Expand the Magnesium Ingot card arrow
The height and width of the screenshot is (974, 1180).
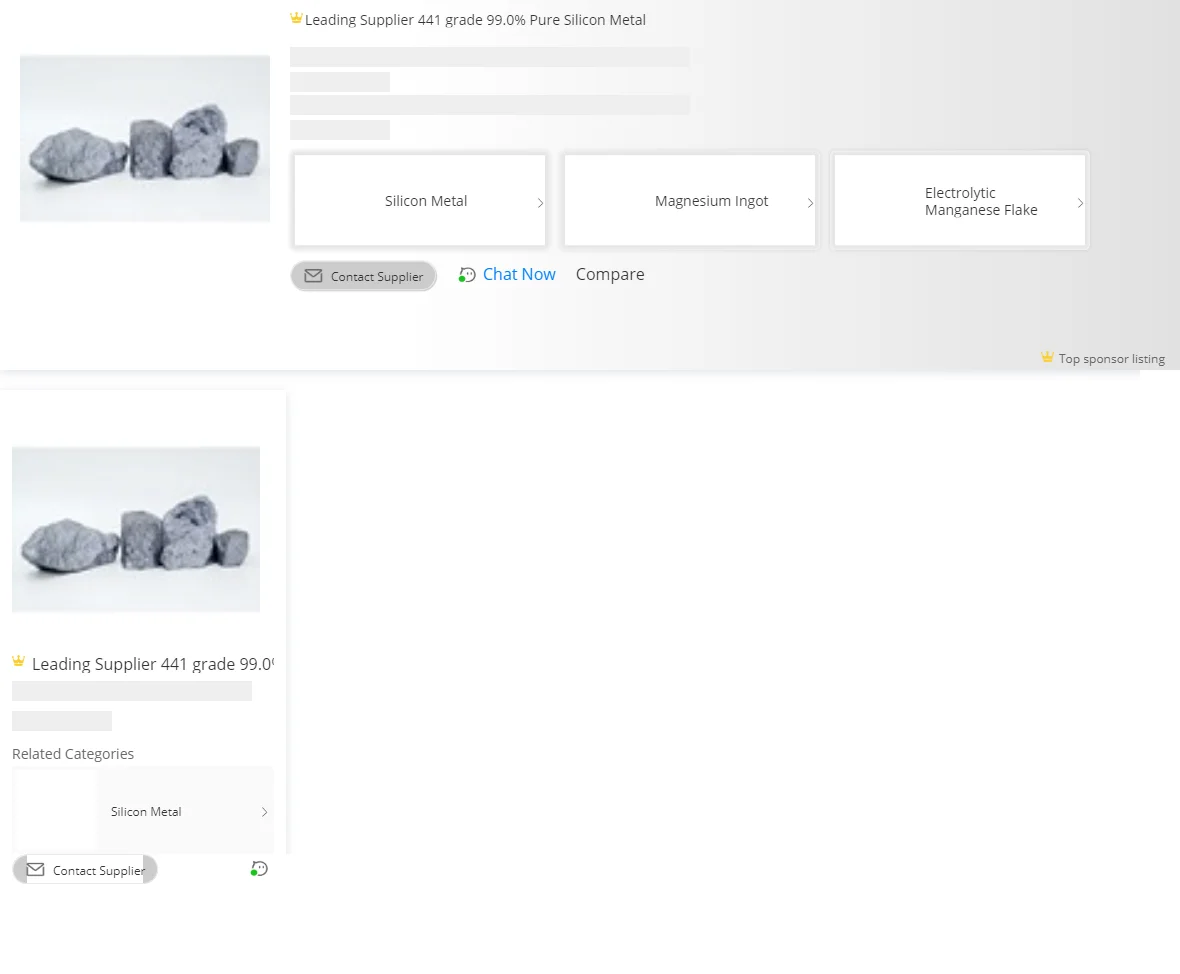coord(810,203)
